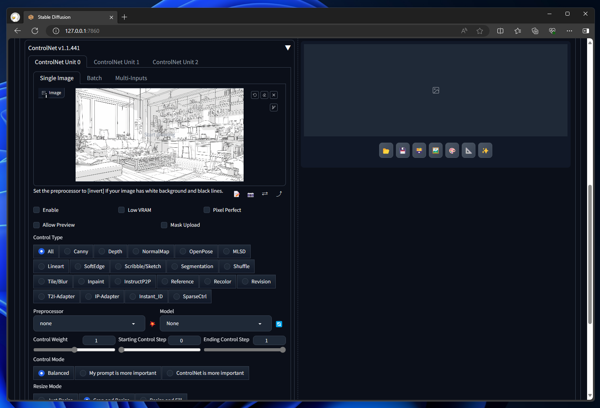Select the Canny control type

click(x=76, y=251)
